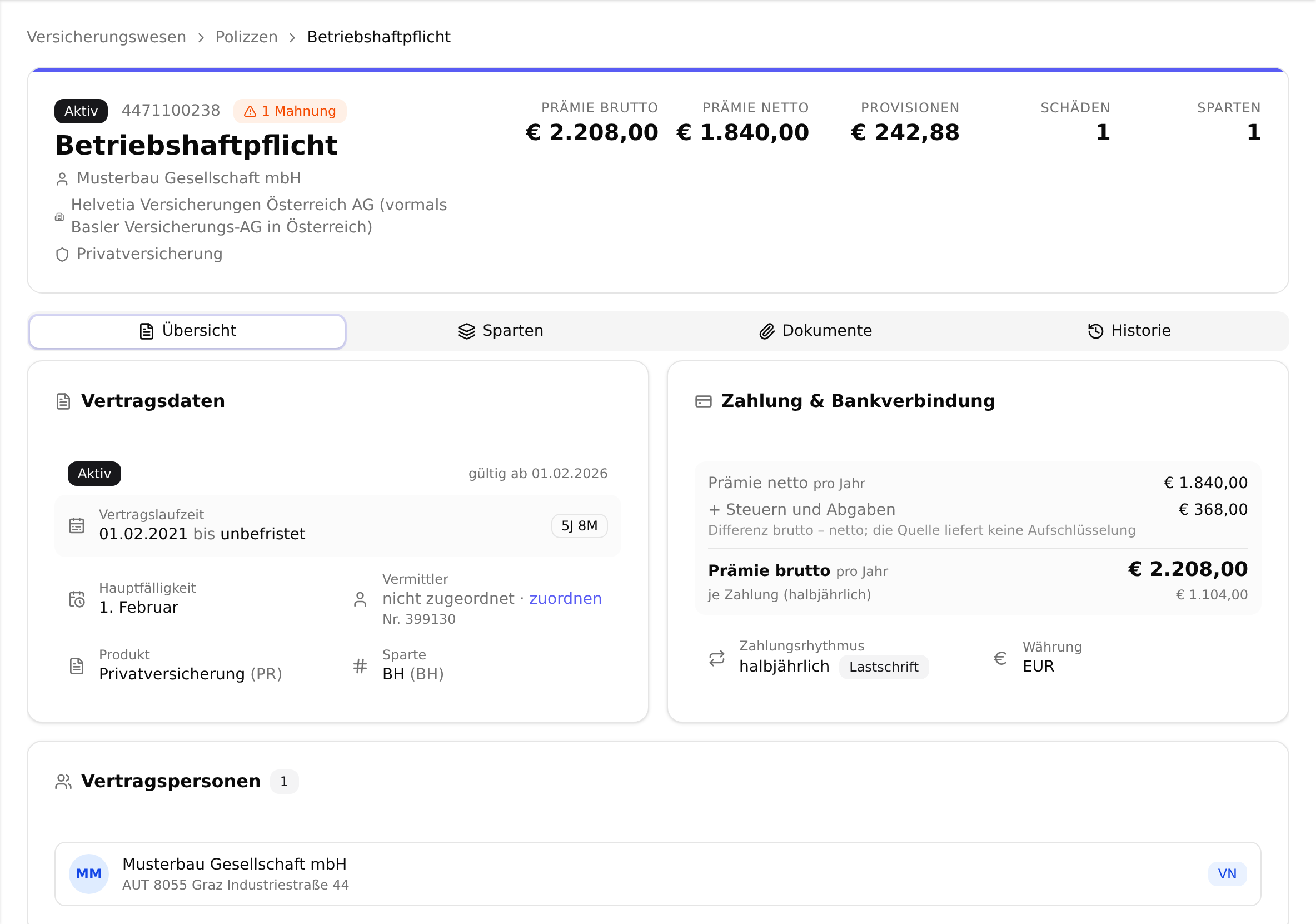The width and height of the screenshot is (1316, 924).
Task: Click the policy number 4471100238
Action: click(x=171, y=110)
